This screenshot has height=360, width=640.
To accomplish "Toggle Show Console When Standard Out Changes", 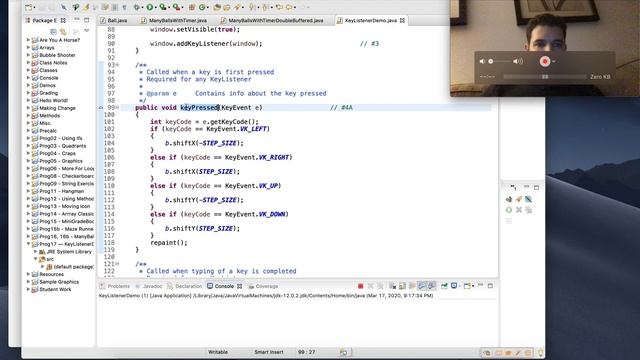I will pyautogui.click(x=422, y=286).
